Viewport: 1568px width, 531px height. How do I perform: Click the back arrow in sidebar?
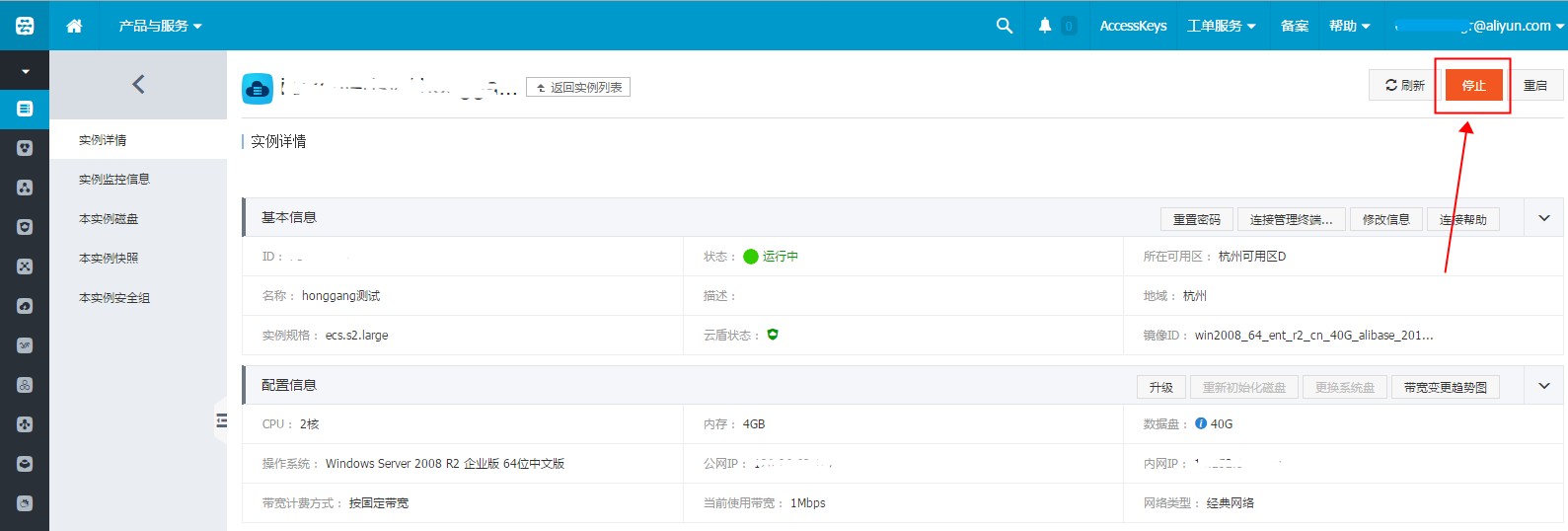138,85
